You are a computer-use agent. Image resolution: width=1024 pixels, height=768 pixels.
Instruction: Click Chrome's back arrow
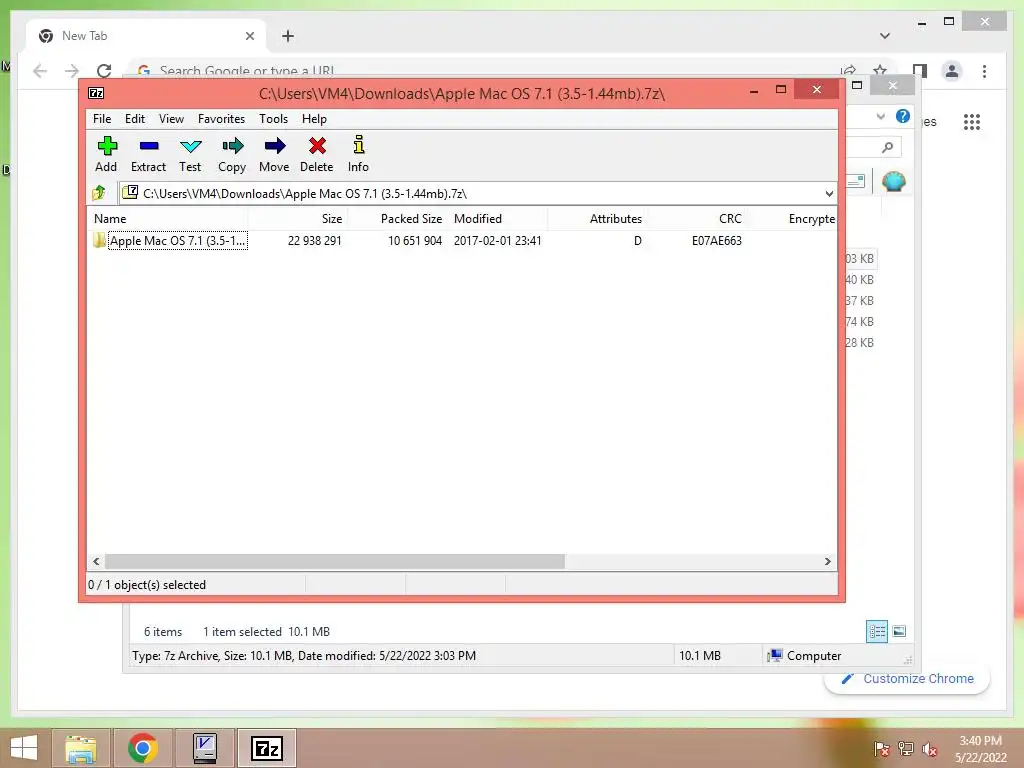40,71
